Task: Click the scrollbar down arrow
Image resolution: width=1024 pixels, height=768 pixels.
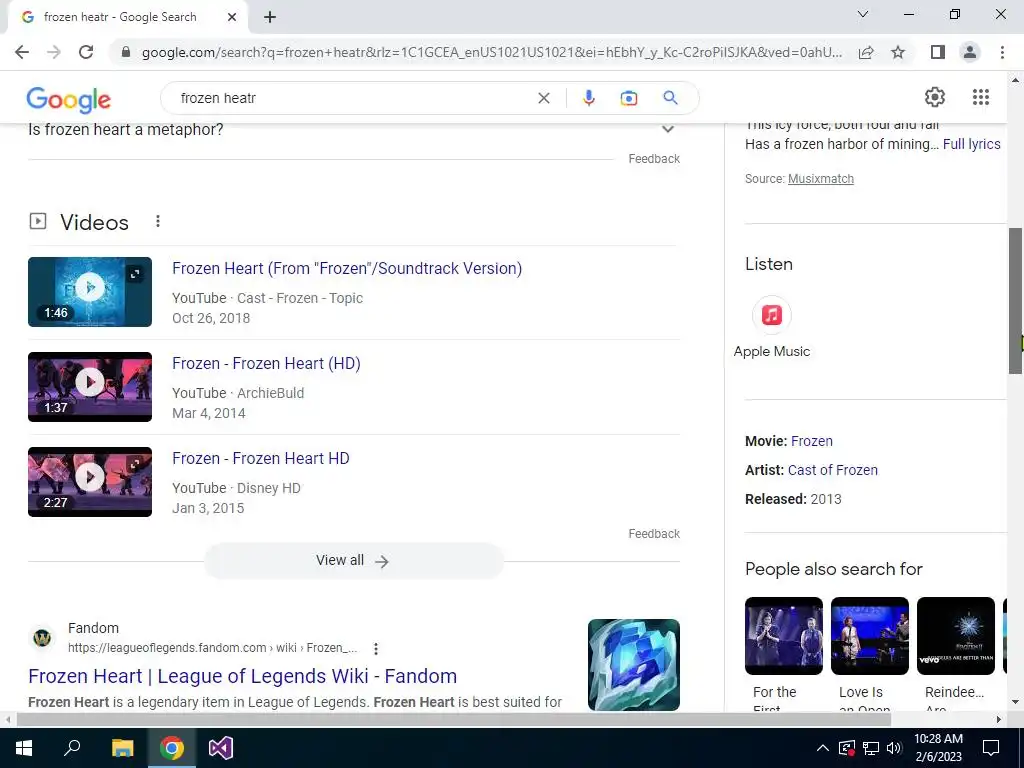Action: point(1015,703)
